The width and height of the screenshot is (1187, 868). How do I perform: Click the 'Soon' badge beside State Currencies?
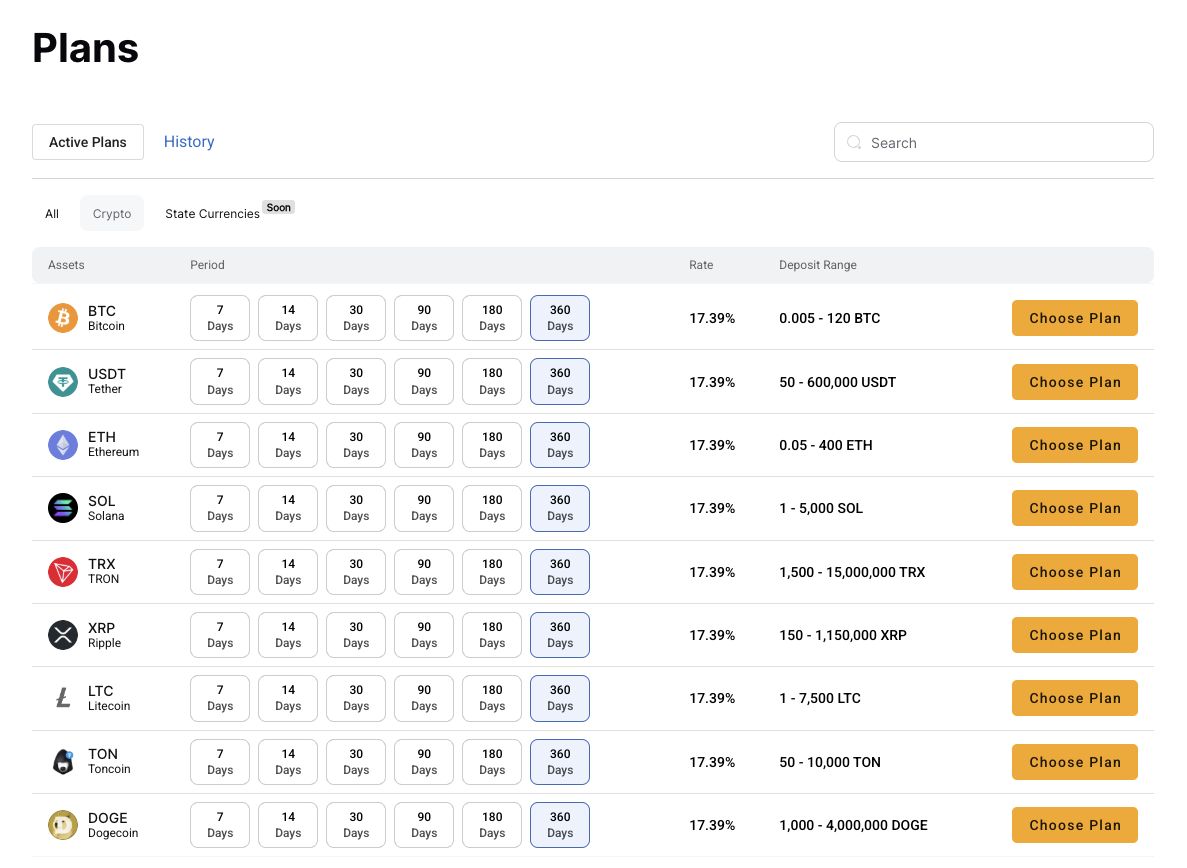tap(279, 207)
